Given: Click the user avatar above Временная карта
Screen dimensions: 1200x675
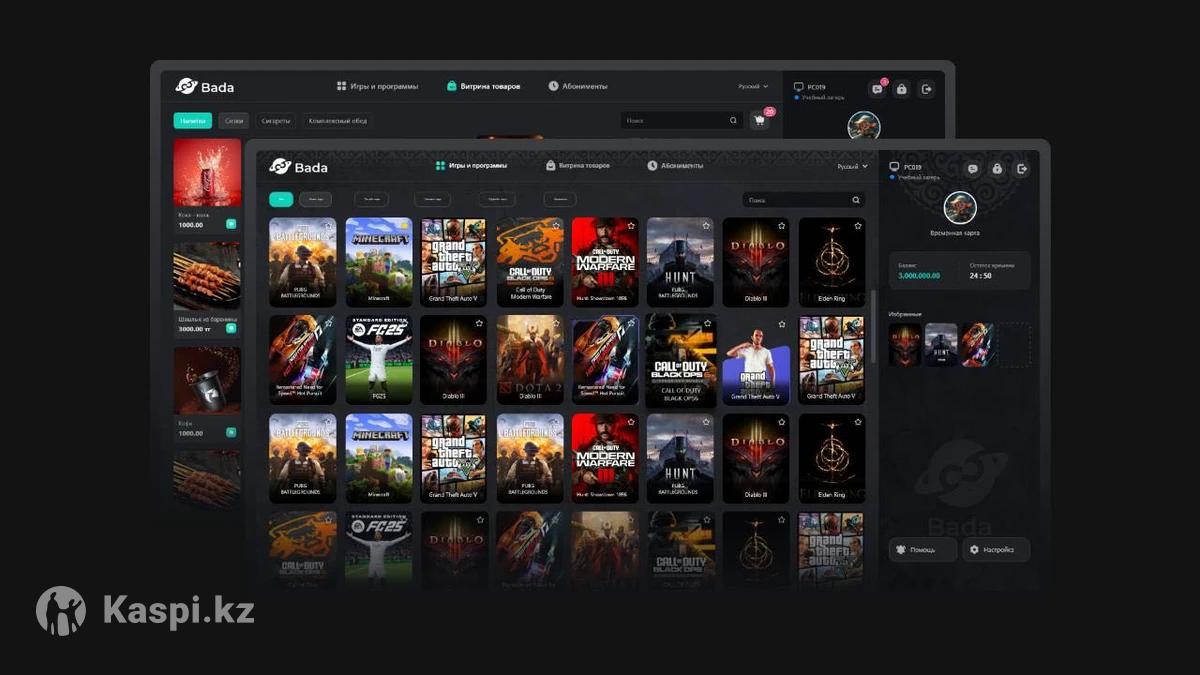Looking at the screenshot, I should pos(960,207).
